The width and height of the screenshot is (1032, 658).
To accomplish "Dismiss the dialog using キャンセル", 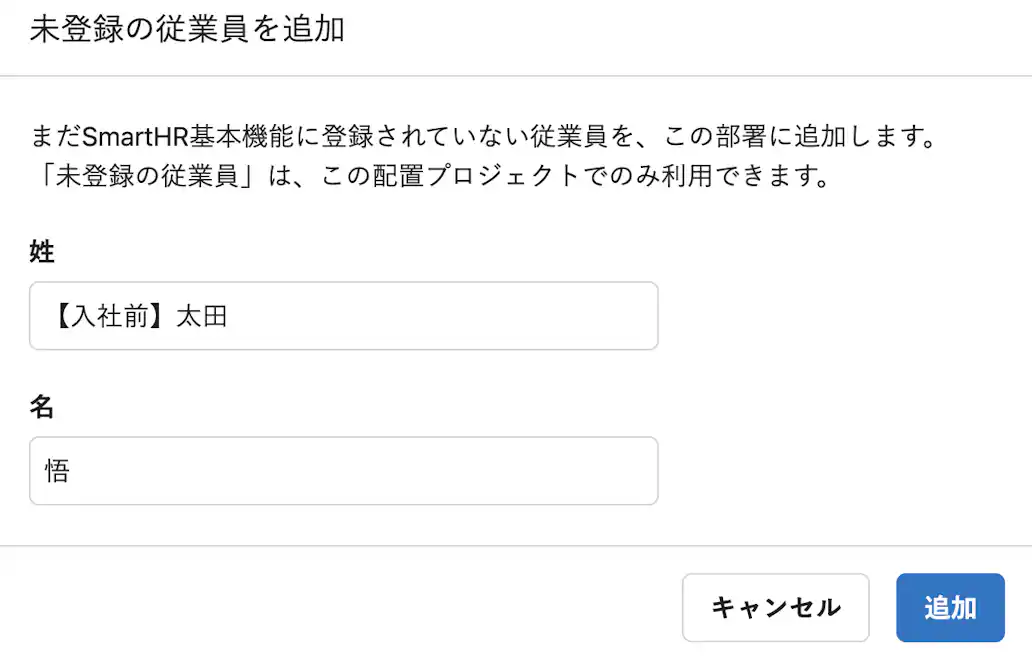I will [775, 607].
